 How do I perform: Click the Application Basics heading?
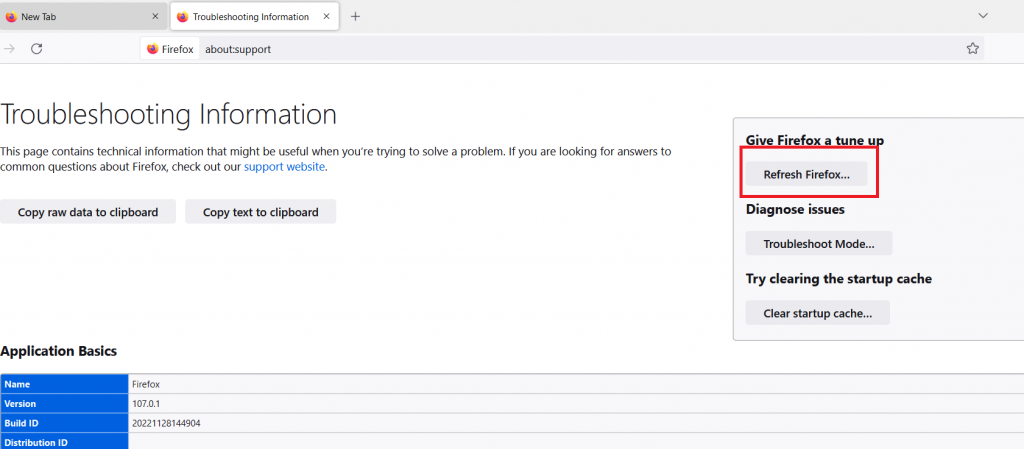tap(59, 351)
